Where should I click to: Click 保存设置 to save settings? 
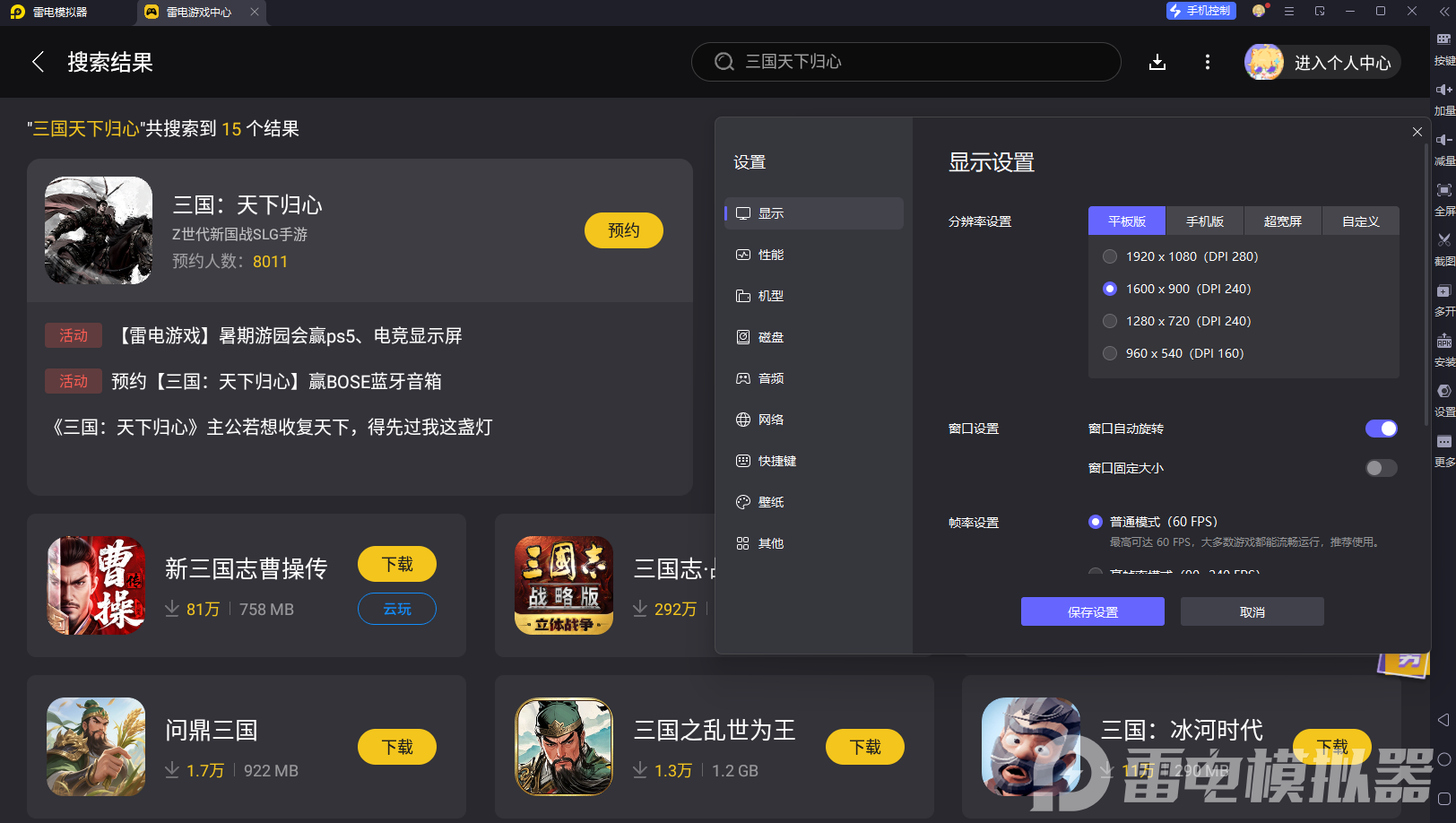pyautogui.click(x=1093, y=611)
